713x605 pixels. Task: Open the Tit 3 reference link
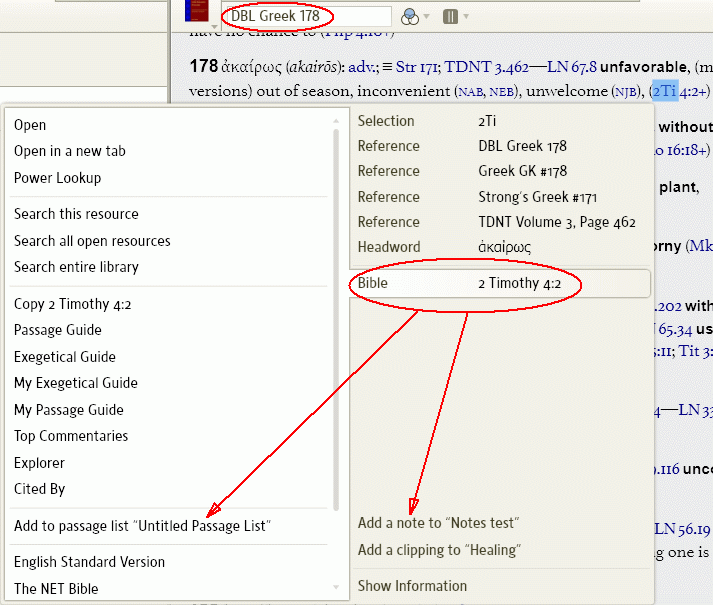[x=696, y=351]
